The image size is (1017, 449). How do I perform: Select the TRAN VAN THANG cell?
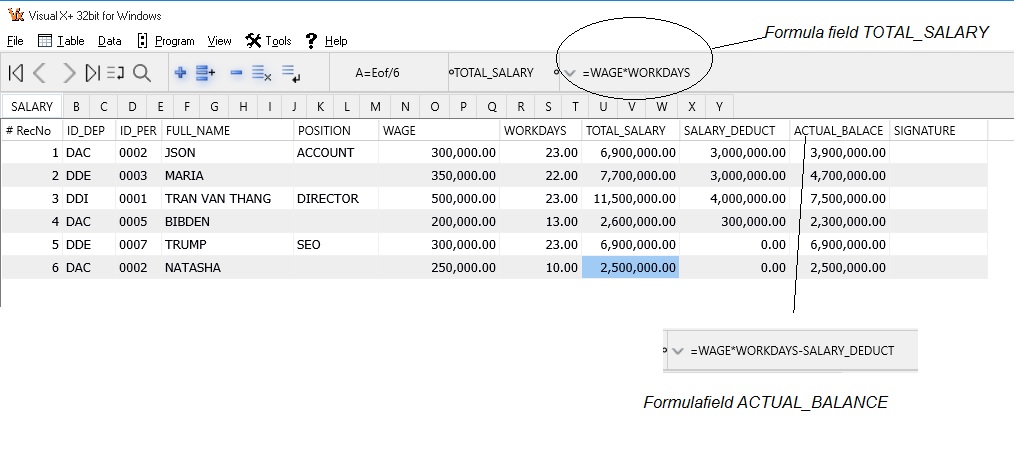pos(228,199)
